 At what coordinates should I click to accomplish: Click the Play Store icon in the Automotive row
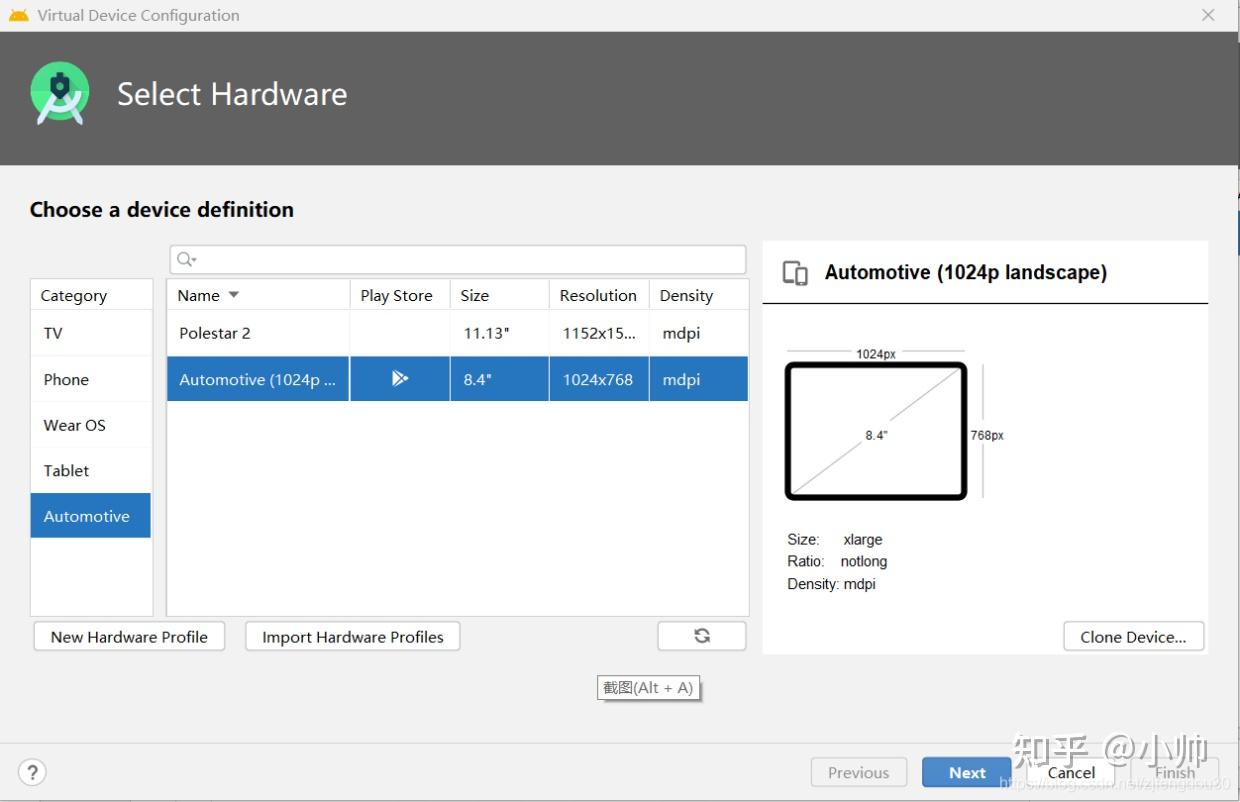(x=399, y=378)
